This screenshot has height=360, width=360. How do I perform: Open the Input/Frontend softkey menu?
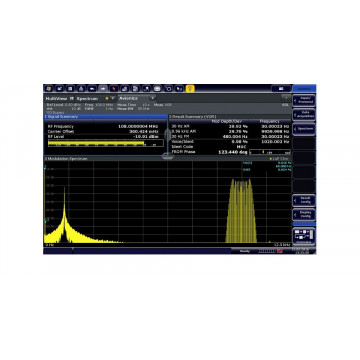point(304,100)
